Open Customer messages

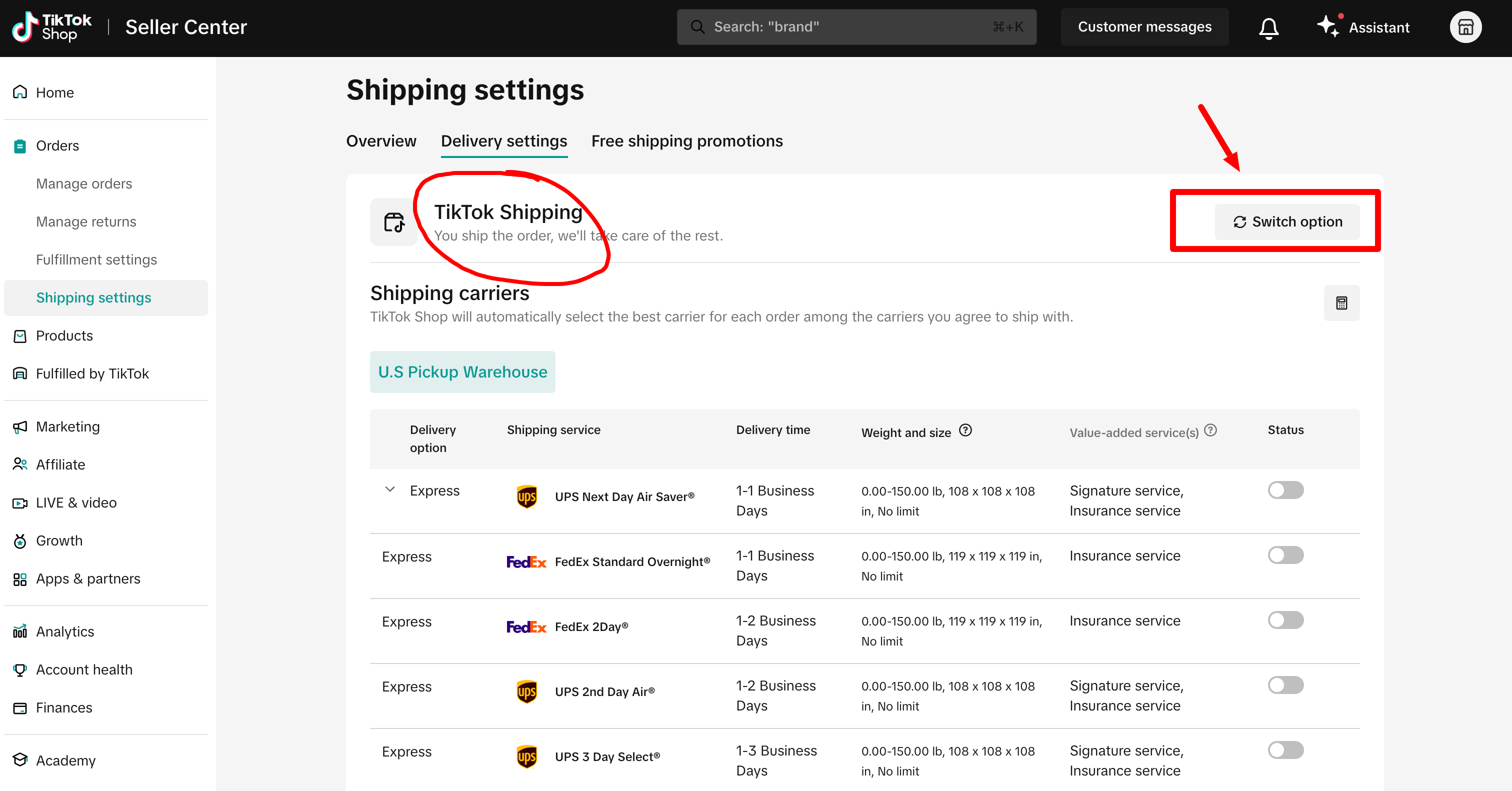1144,27
